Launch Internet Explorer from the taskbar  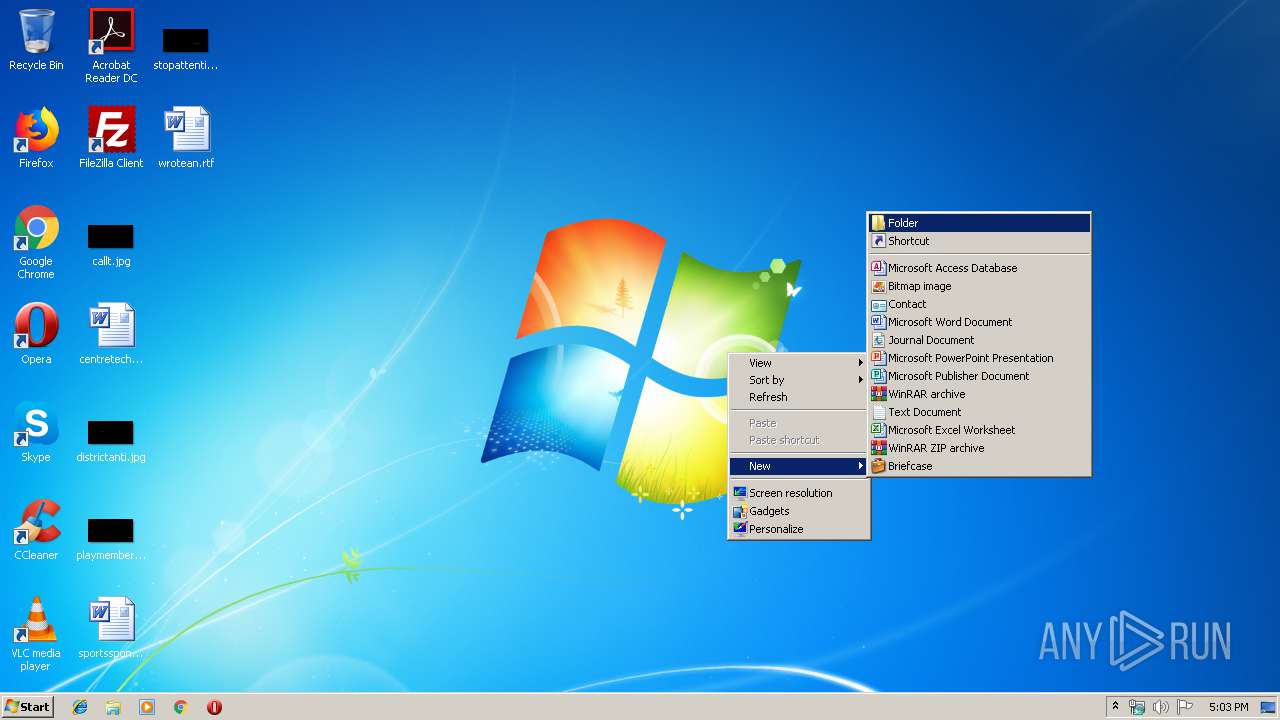point(80,707)
